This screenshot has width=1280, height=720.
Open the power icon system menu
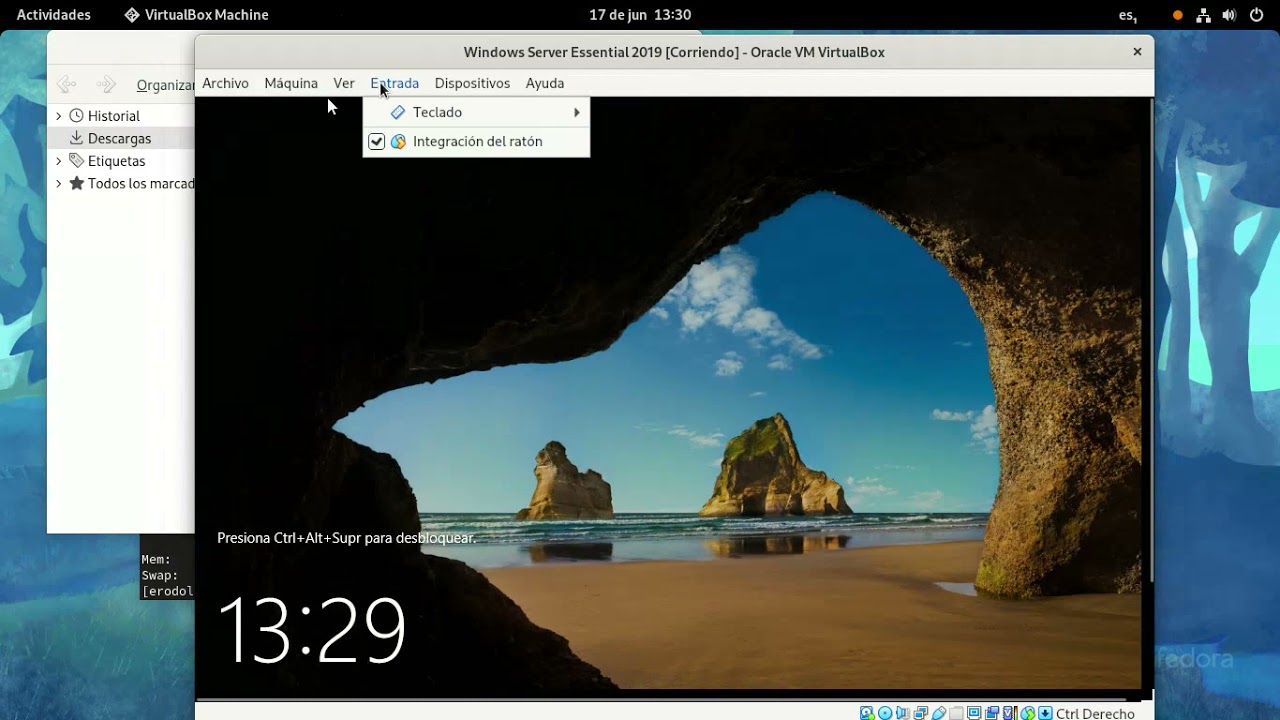1257,15
